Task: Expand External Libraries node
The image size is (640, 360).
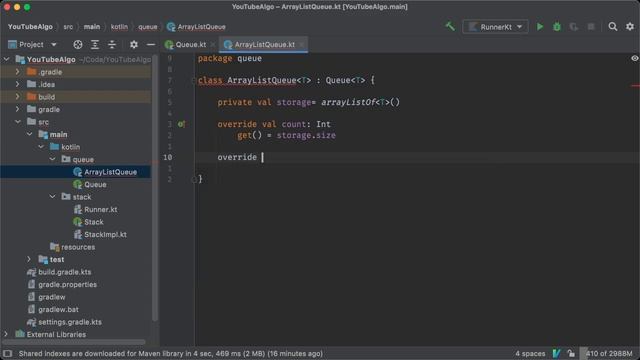Action: point(6,334)
